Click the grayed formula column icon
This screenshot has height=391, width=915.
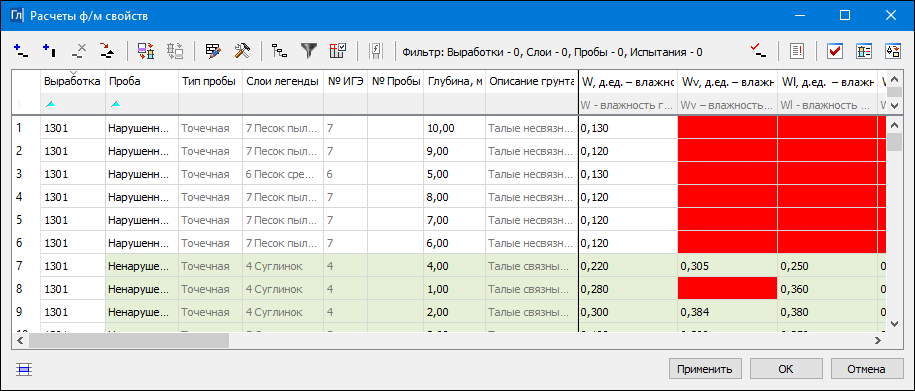(x=375, y=51)
